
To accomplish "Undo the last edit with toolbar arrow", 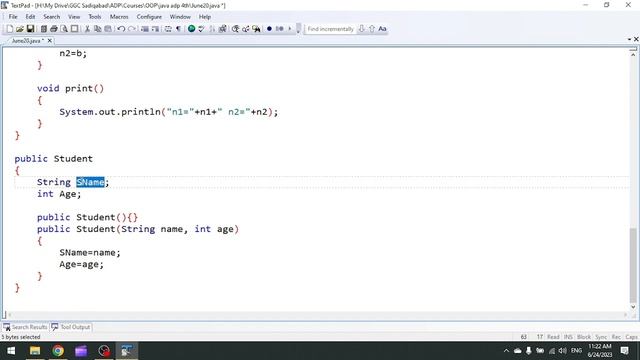I will (x=121, y=29).
